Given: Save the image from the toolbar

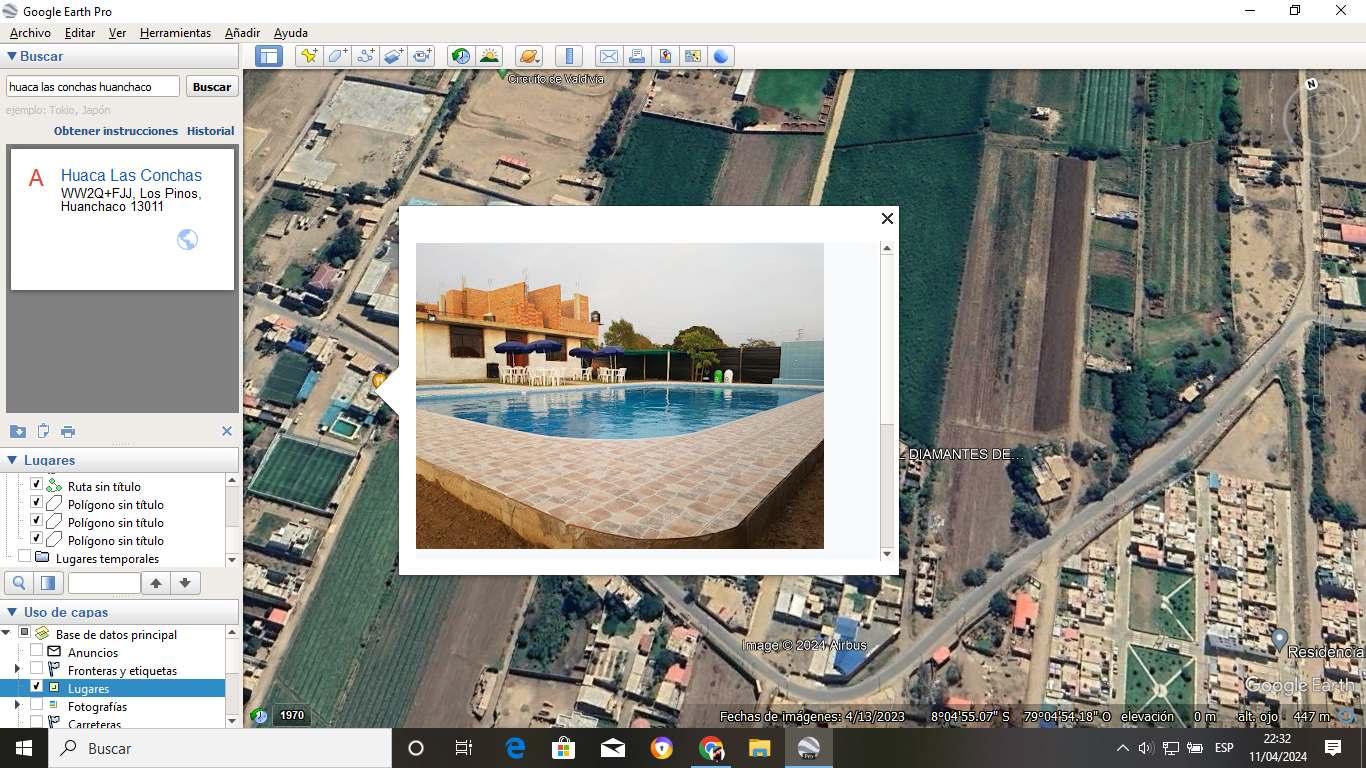Looking at the screenshot, I should click(x=664, y=56).
